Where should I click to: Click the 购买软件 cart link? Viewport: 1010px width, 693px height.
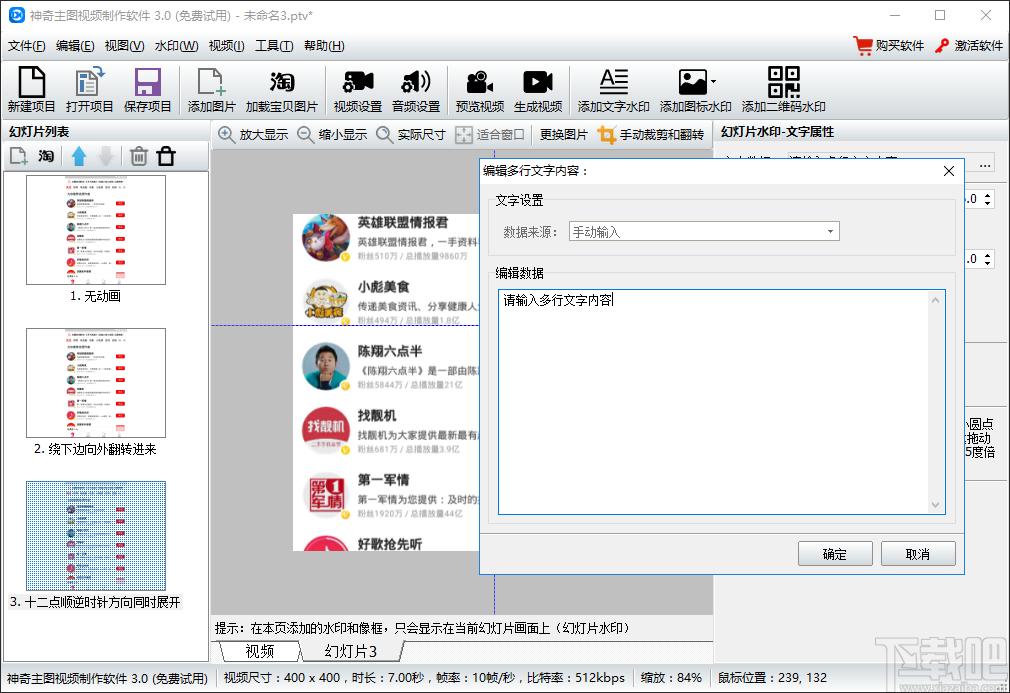pyautogui.click(x=888, y=46)
